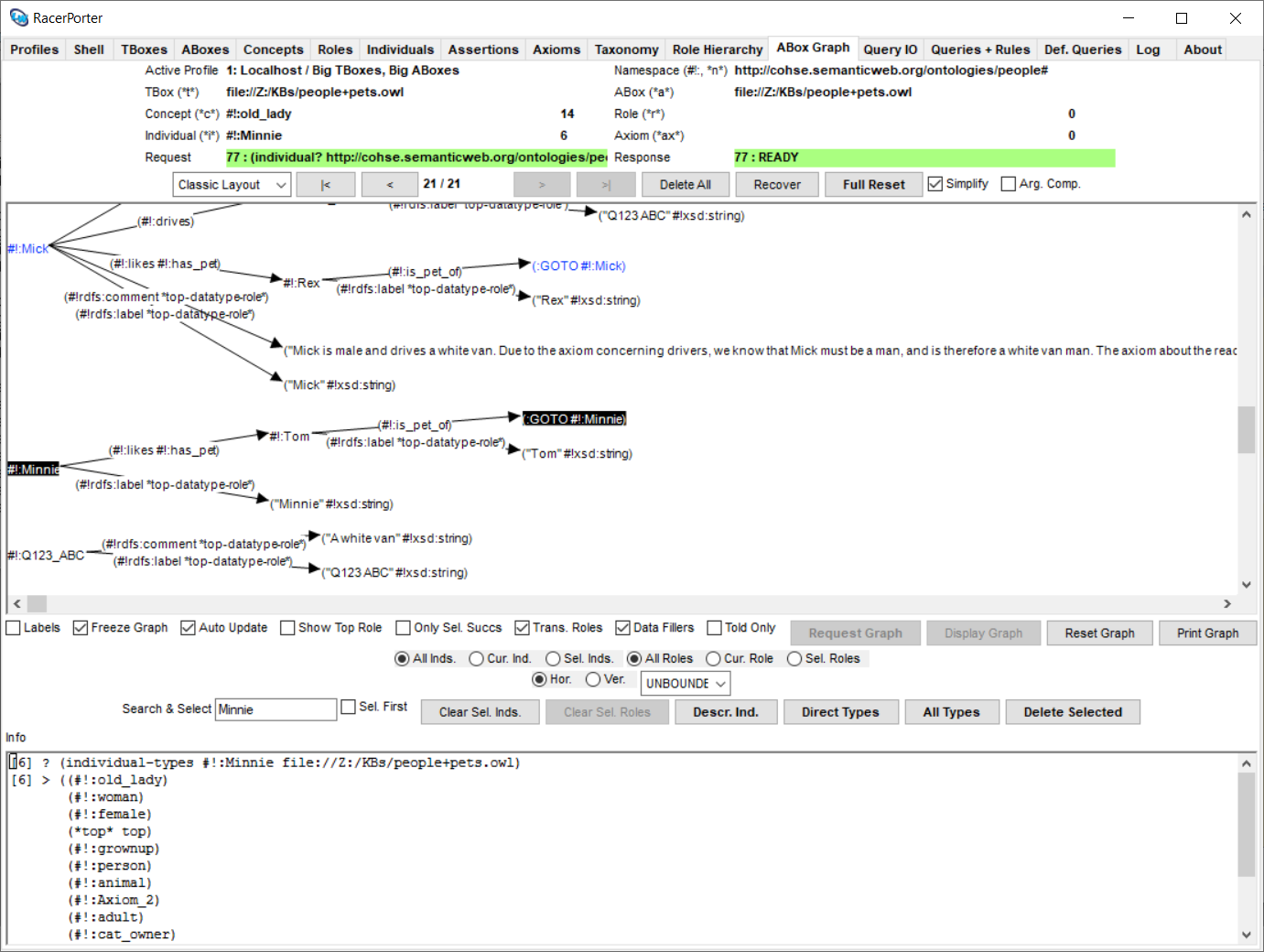Click Clear Sel. Inds. button
Image resolution: width=1264 pixels, height=952 pixels.
click(x=480, y=712)
